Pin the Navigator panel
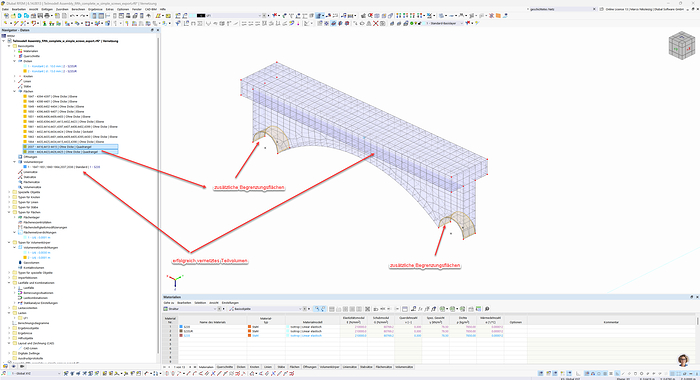The image size is (700, 380). pyautogui.click(x=152, y=30)
